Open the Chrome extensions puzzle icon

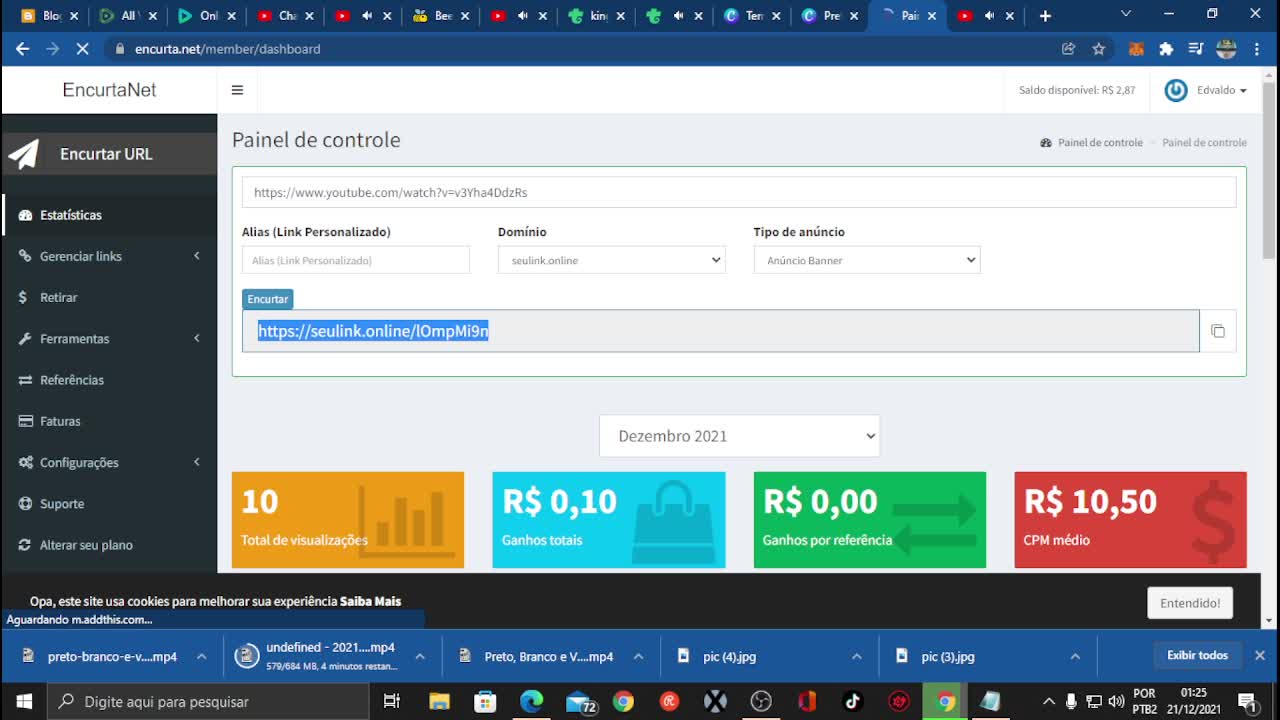pyautogui.click(x=1166, y=48)
